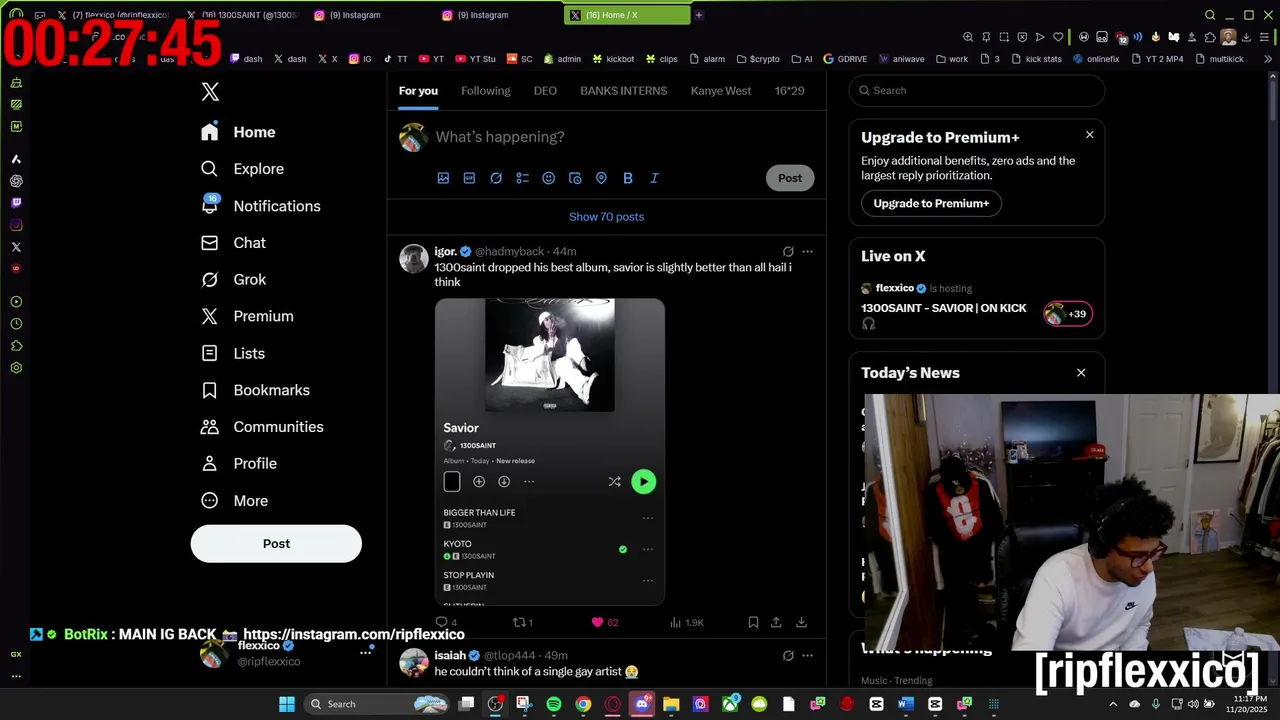Tag a location on the new post
Viewport: 1280px width, 720px height.
[x=601, y=178]
